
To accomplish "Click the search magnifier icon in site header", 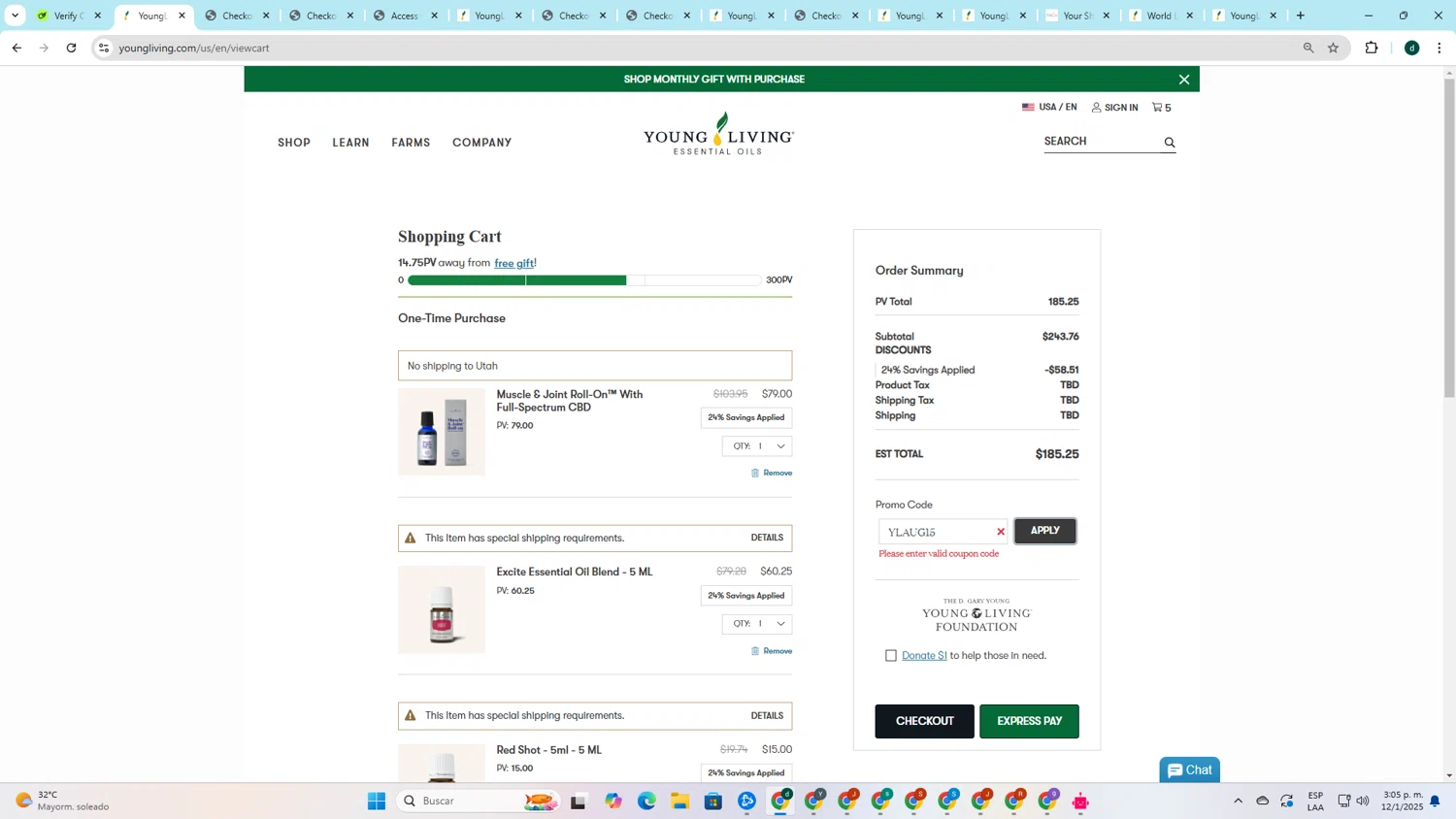I will [1170, 143].
